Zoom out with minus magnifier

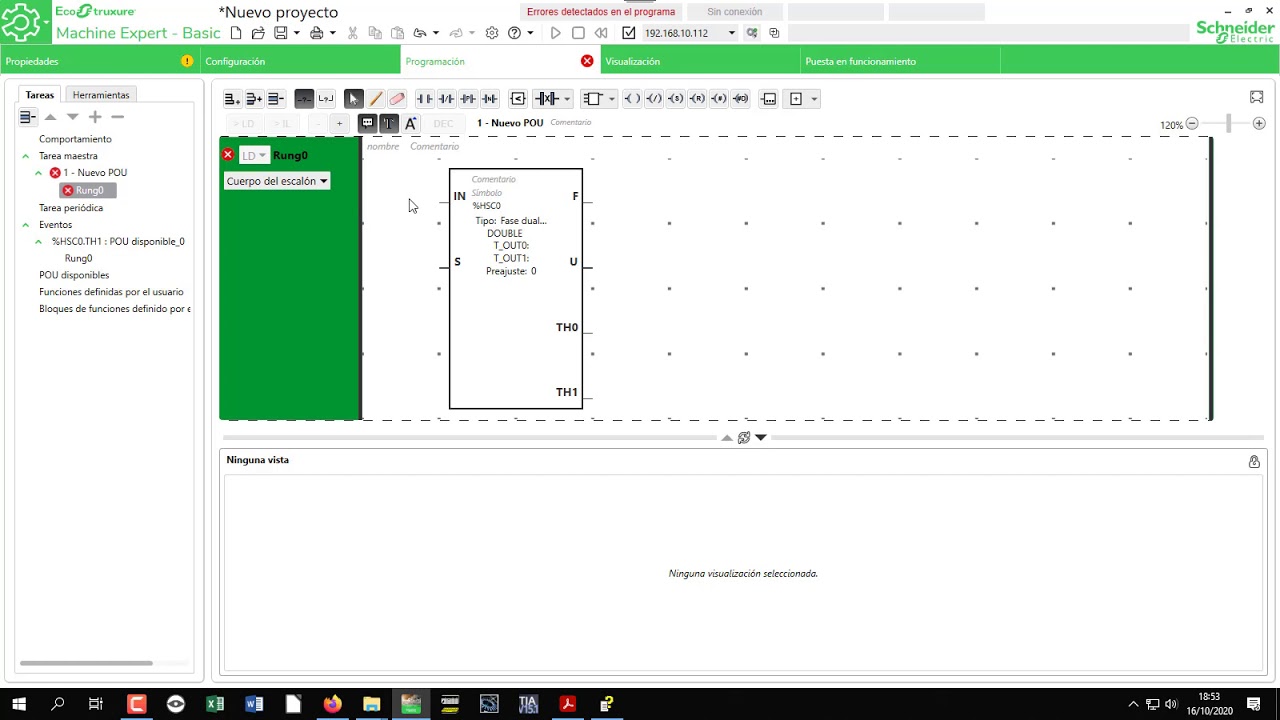click(1192, 124)
